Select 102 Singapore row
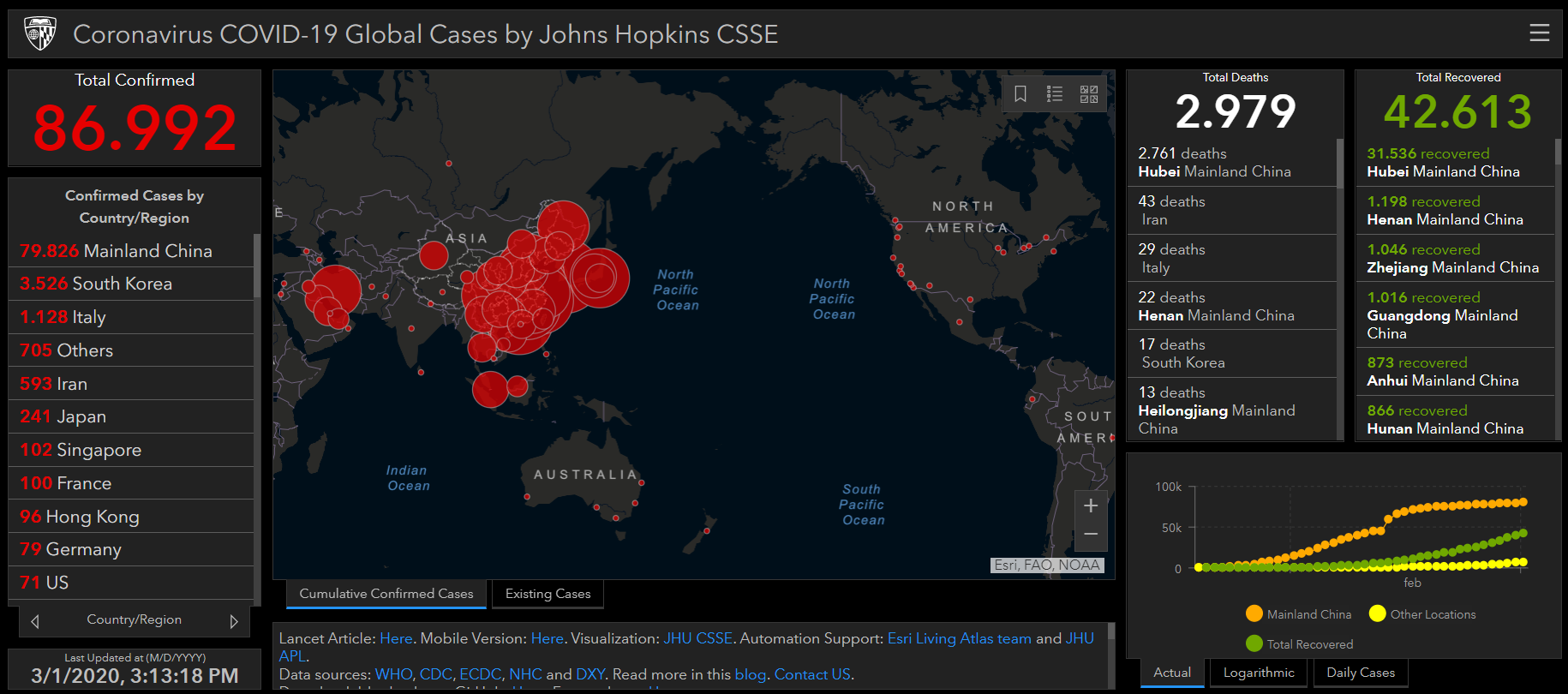Image resolution: width=1568 pixels, height=694 pixels. point(131,450)
